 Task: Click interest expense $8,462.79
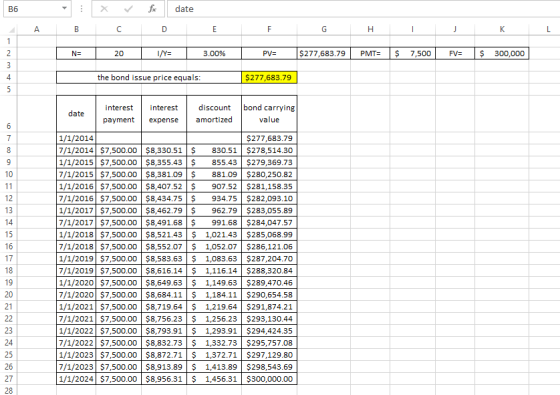(x=164, y=210)
